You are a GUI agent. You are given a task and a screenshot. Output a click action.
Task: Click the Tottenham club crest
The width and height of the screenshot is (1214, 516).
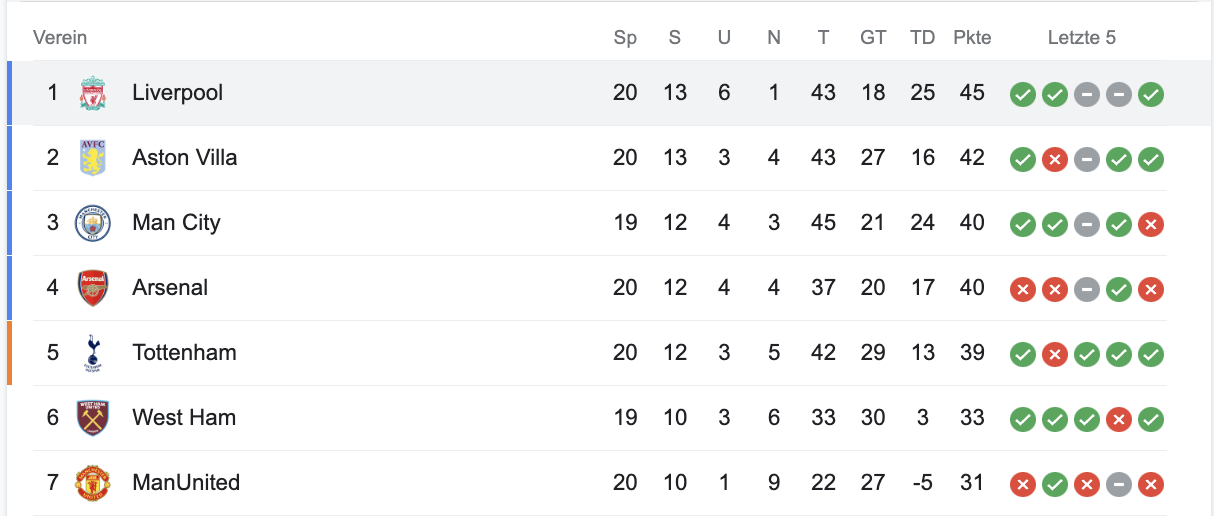(93, 353)
